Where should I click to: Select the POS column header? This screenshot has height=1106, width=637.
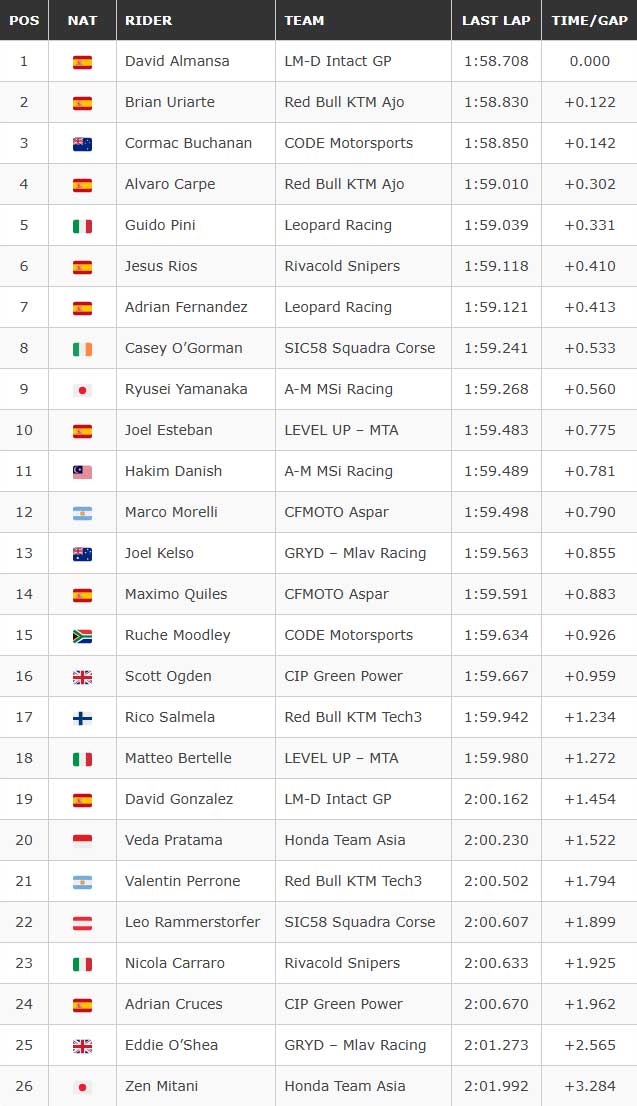(24, 20)
